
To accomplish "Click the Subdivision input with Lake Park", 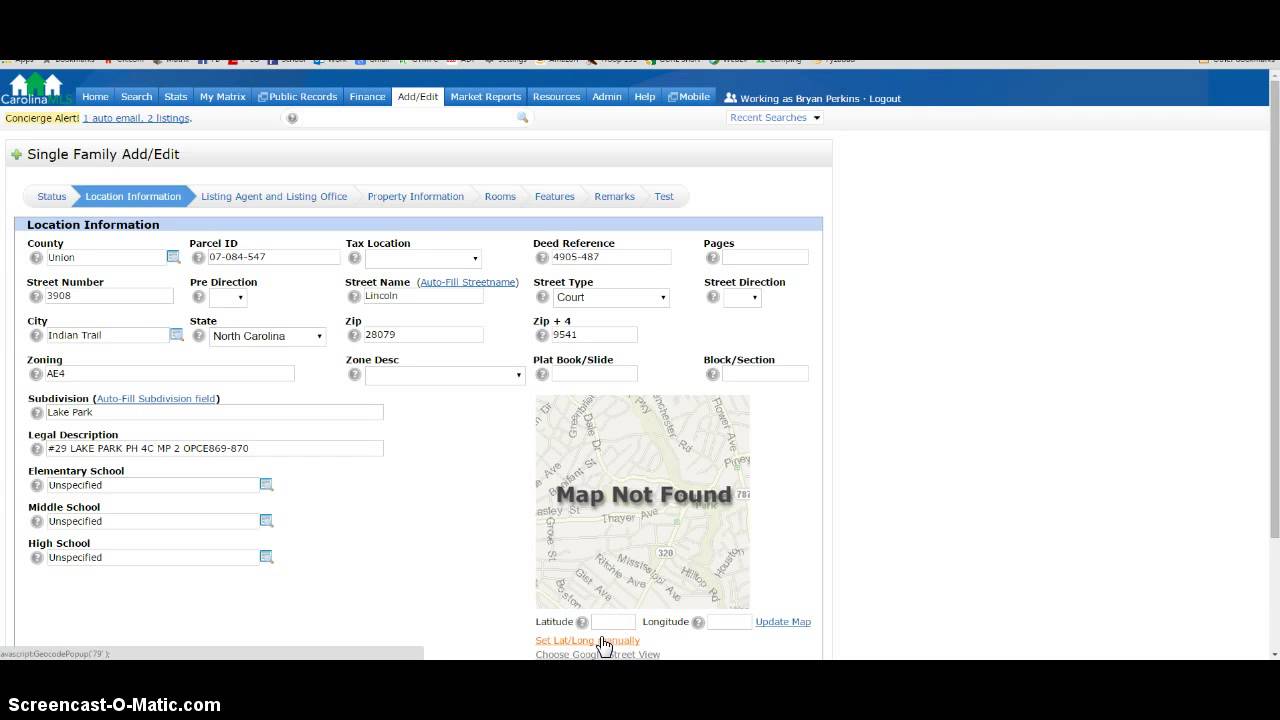I will pos(214,412).
